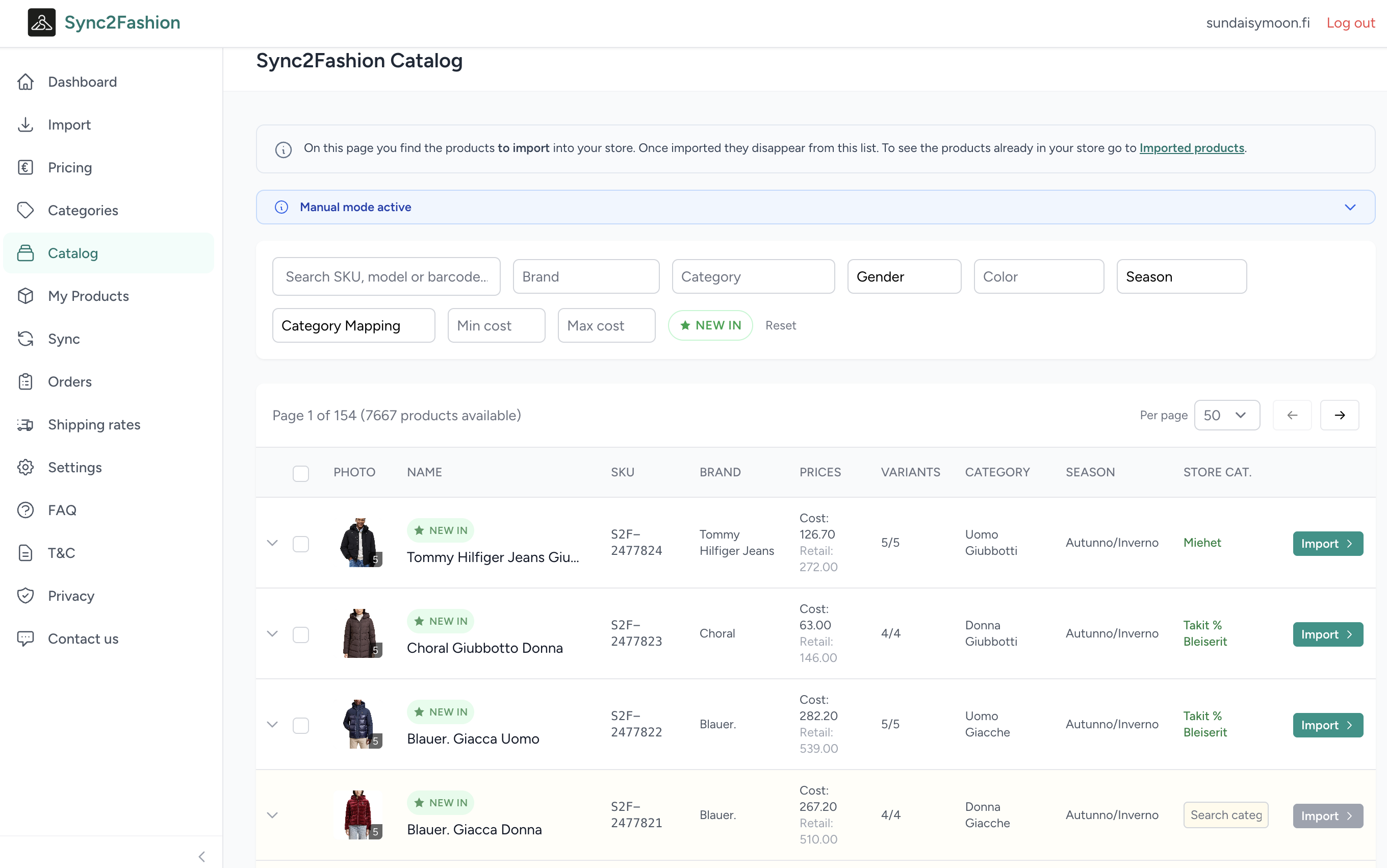Import the Blauer. Giacca Uomo product
The height and width of the screenshot is (868, 1387).
pyautogui.click(x=1328, y=725)
